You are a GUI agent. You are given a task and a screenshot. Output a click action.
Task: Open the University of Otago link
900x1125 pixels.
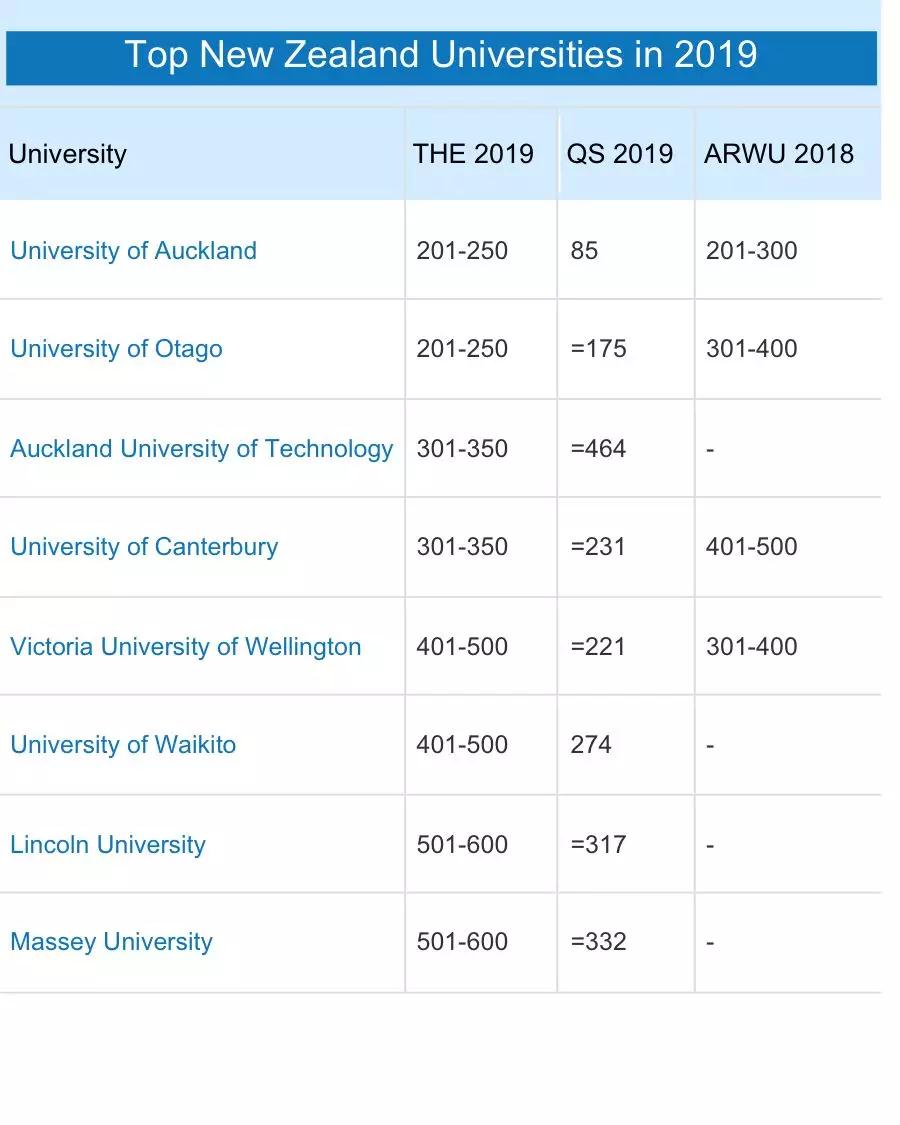(x=116, y=349)
